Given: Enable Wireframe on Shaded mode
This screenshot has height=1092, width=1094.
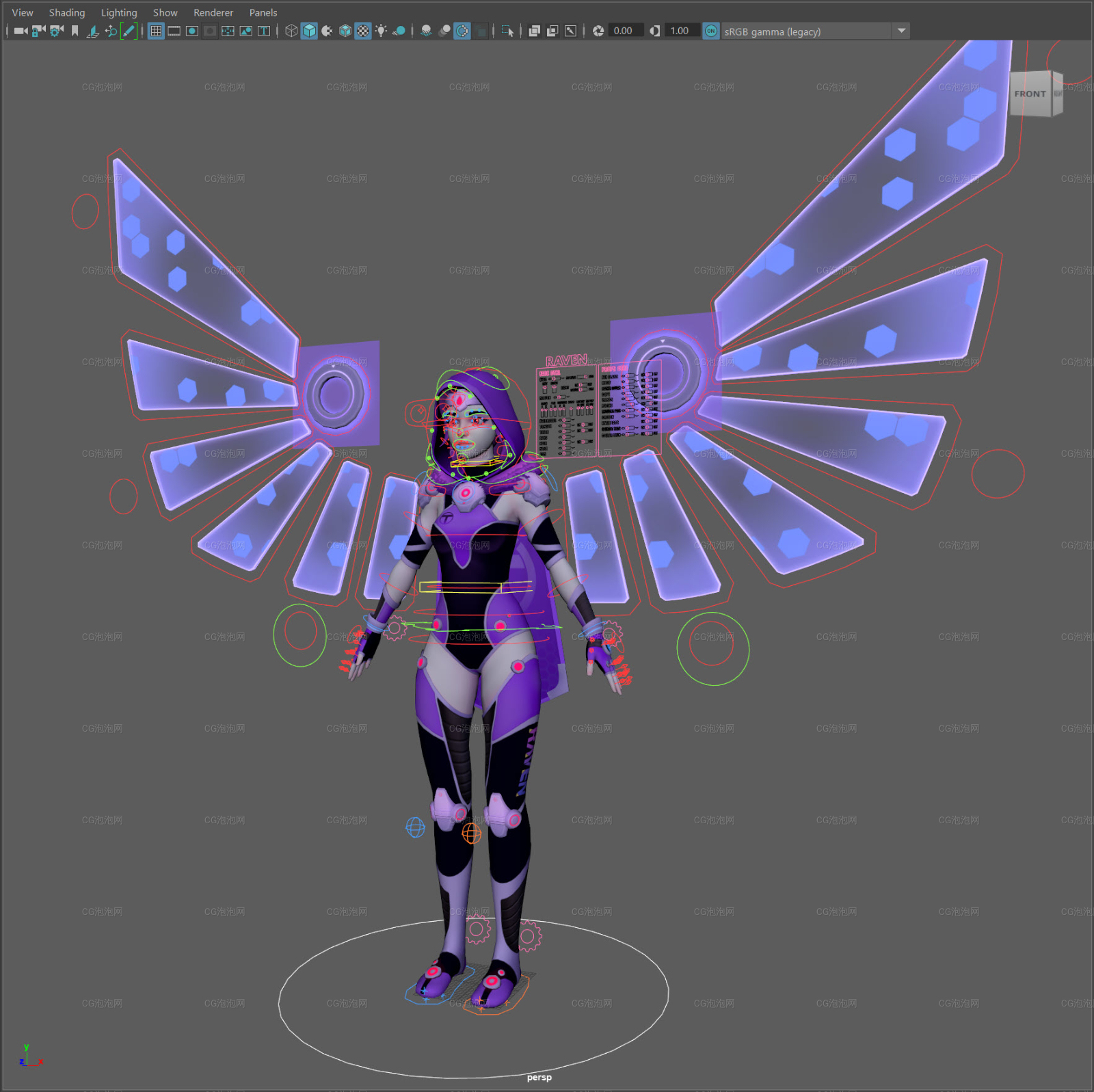Looking at the screenshot, I should click(345, 31).
